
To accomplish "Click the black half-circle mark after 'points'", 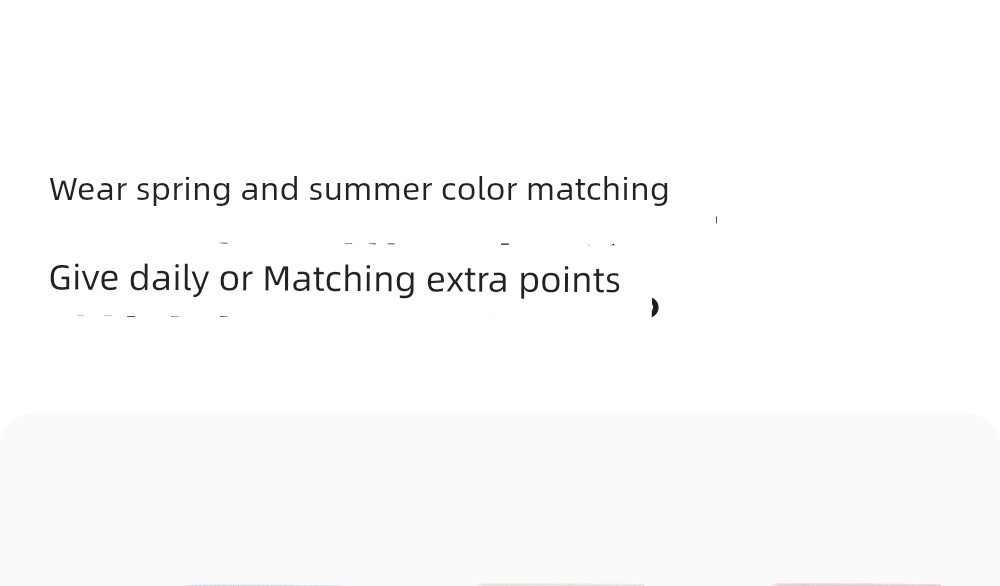I will pos(654,307).
